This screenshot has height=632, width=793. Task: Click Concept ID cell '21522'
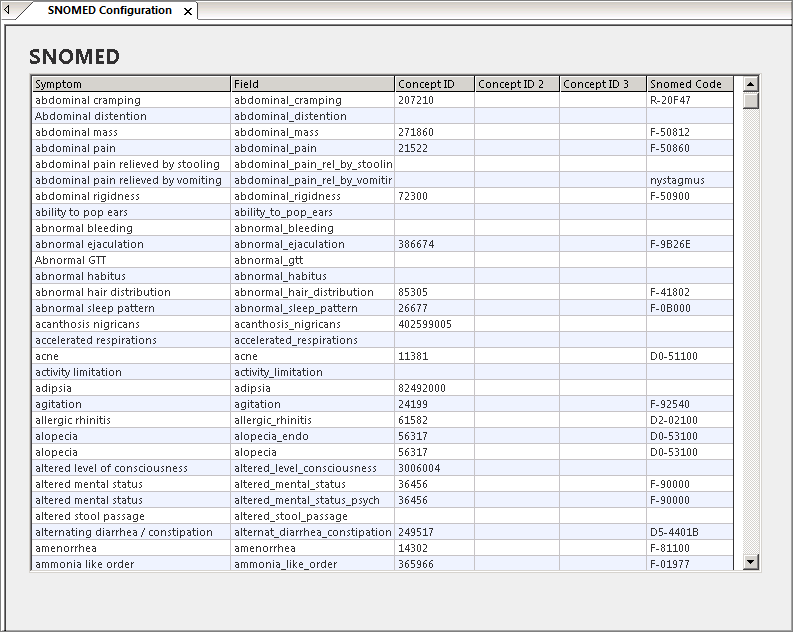(434, 148)
